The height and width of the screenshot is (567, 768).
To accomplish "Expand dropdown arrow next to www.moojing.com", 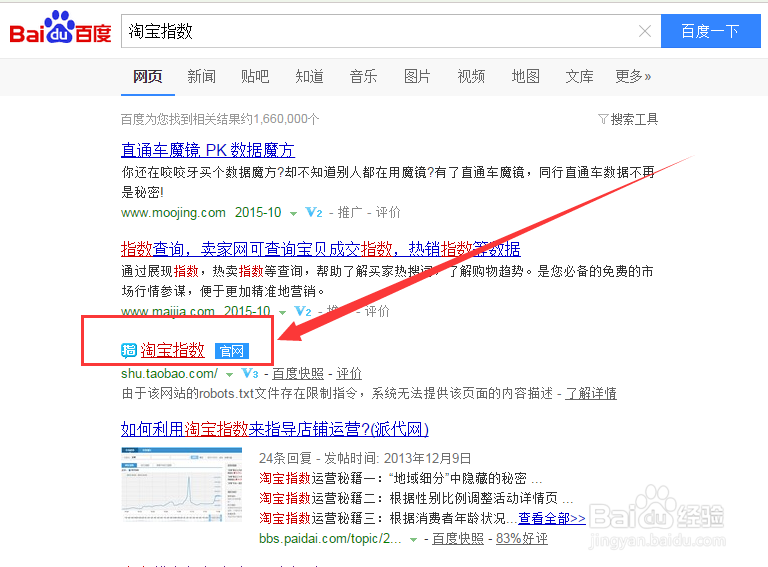I will (293, 213).
